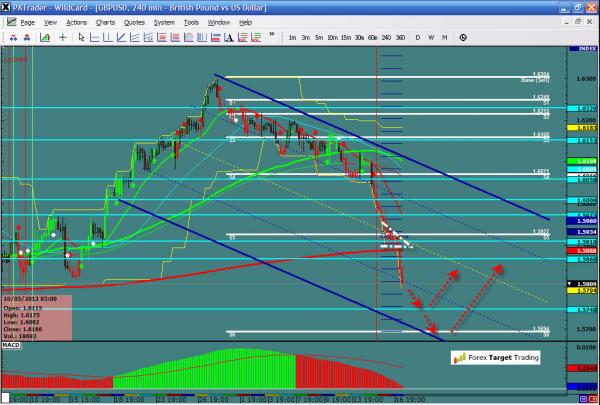Viewport: 600px width, 405px height.
Task: Switch chart to 1m timeframe
Action: (x=293, y=38)
